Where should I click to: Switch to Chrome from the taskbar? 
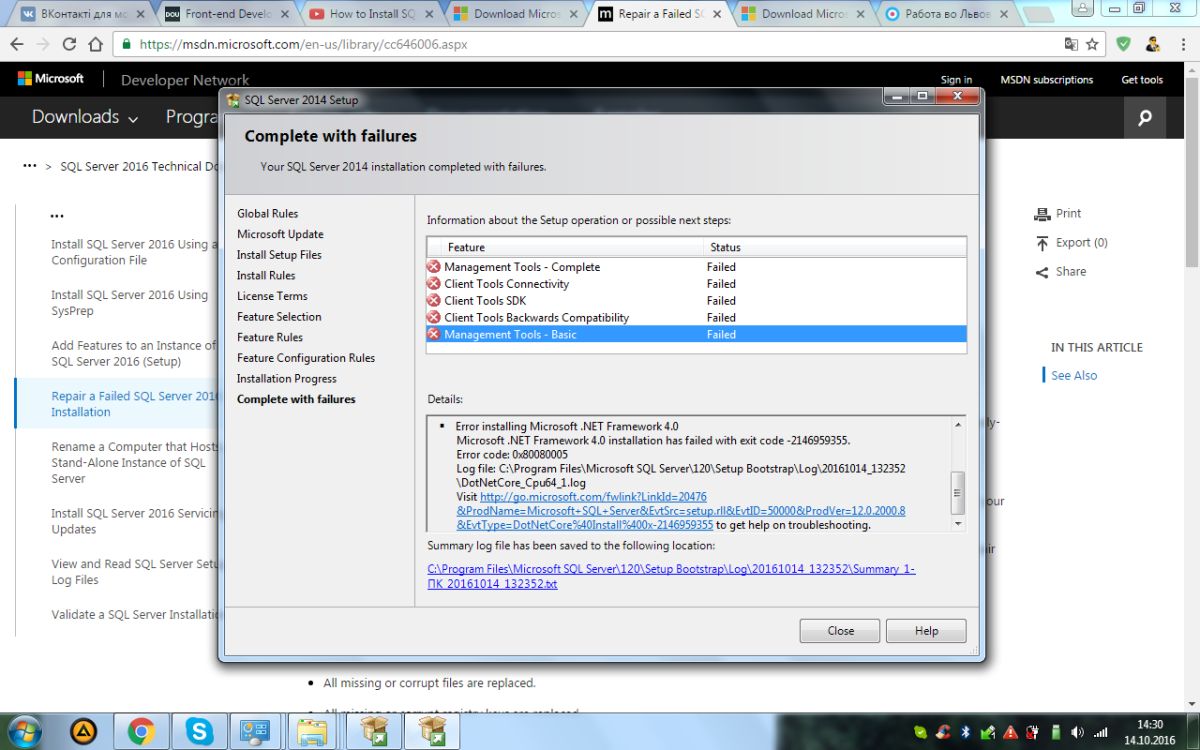click(x=141, y=731)
